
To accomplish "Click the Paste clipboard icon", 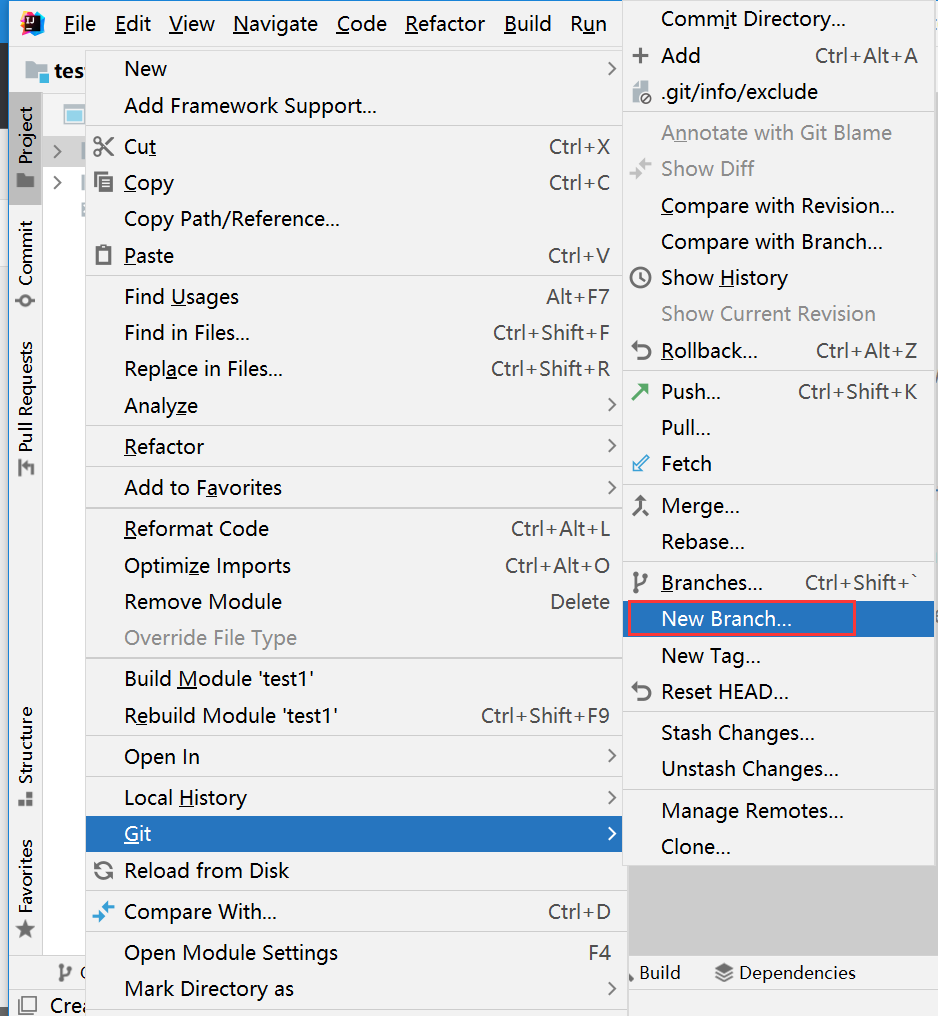I will [104, 255].
